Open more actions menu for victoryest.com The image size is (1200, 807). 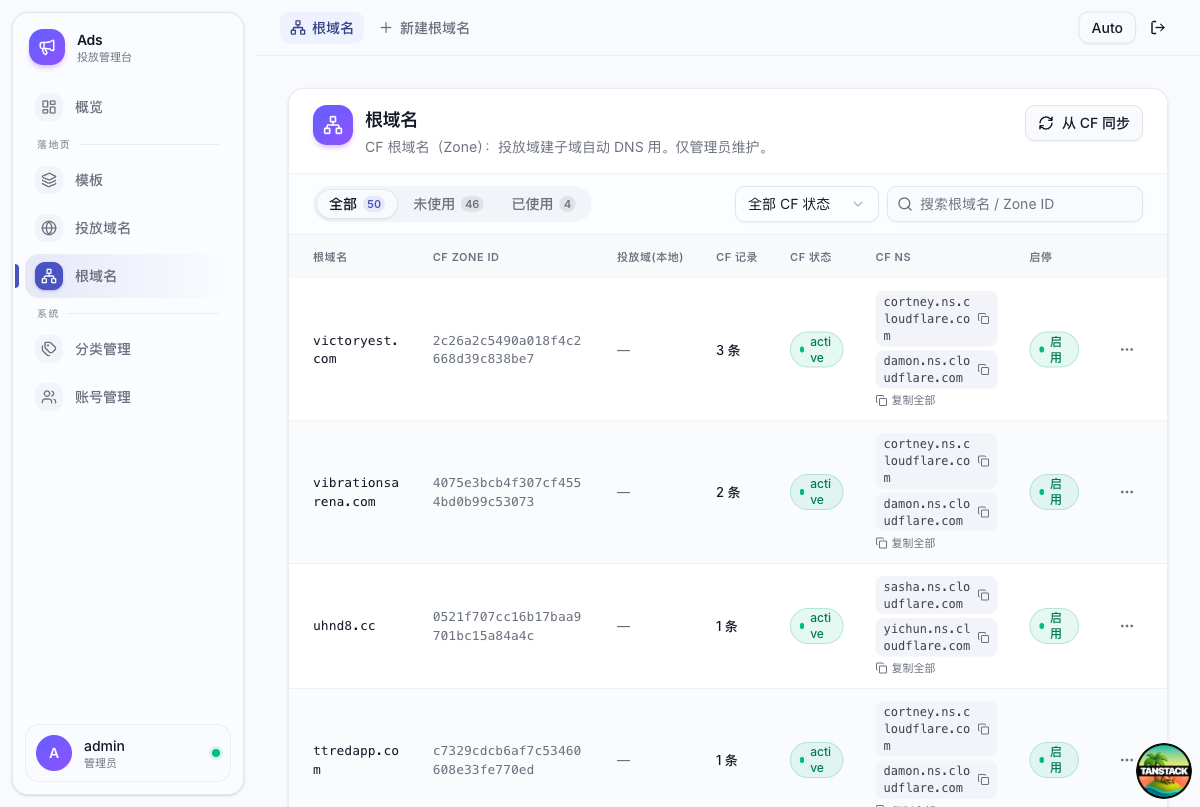tap(1127, 350)
